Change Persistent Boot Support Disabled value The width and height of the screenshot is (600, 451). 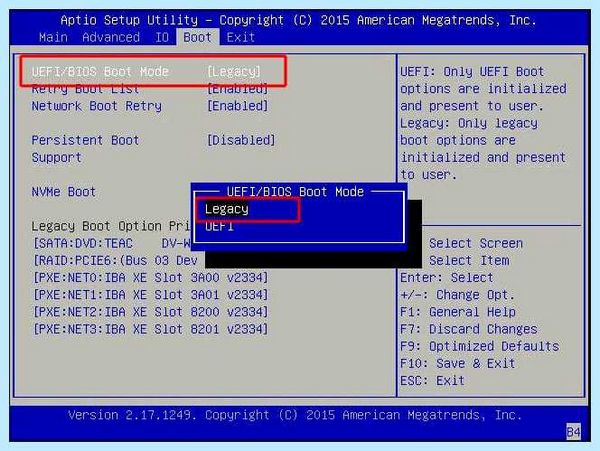241,140
